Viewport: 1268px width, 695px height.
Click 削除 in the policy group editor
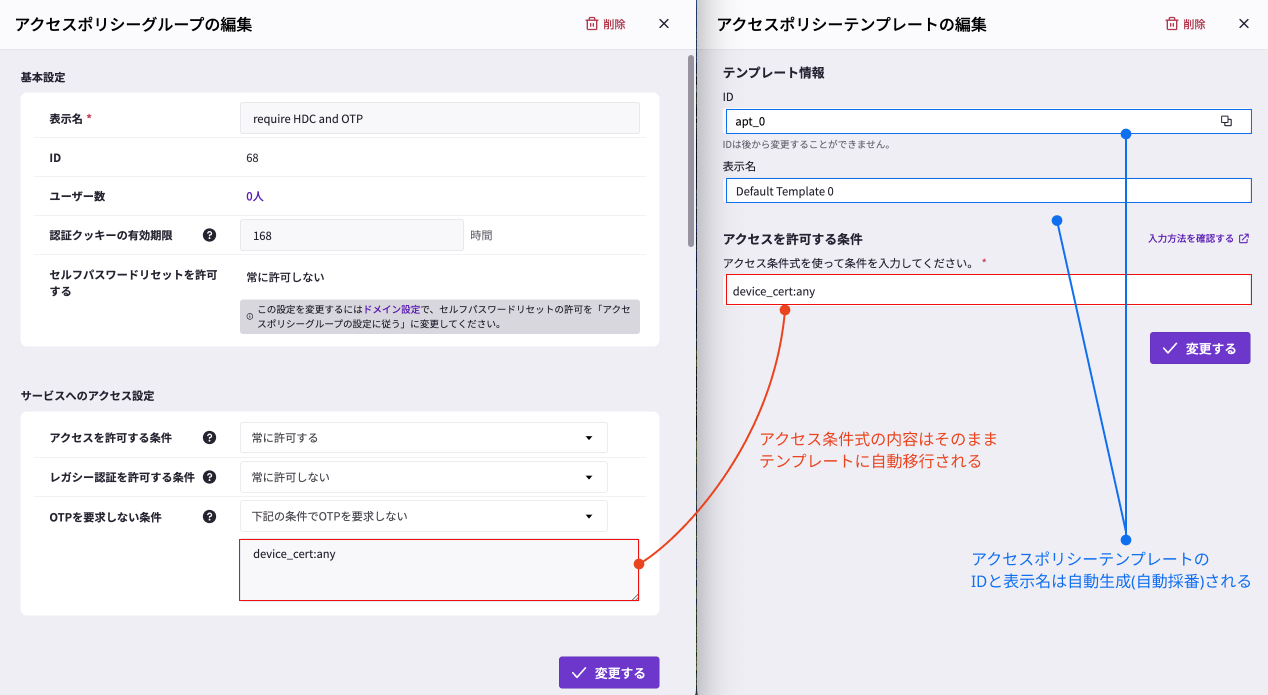click(x=605, y=24)
